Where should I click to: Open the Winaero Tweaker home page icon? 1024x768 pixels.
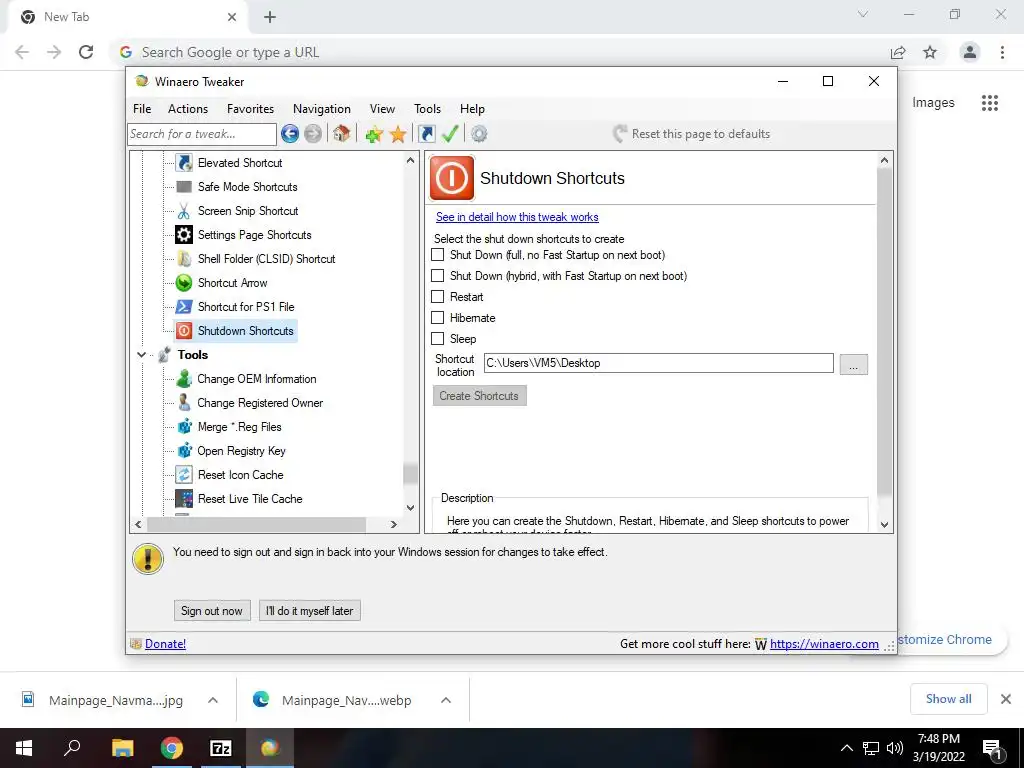341,134
